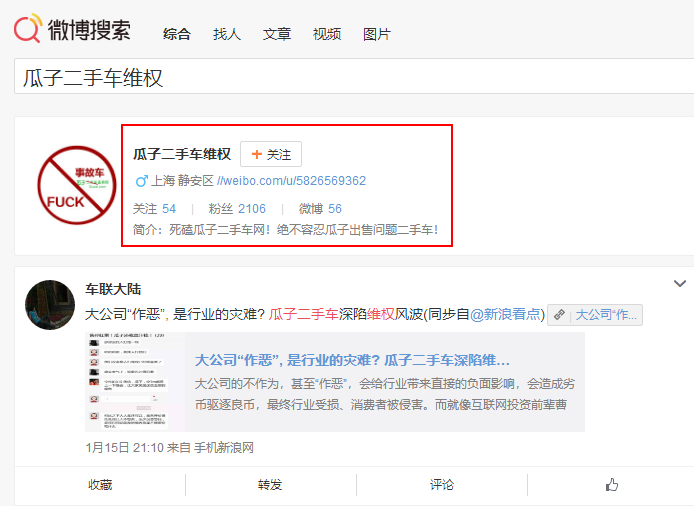694x506 pixels.
Task: Click the article summary text 大公司的不作为
Action: (385, 394)
